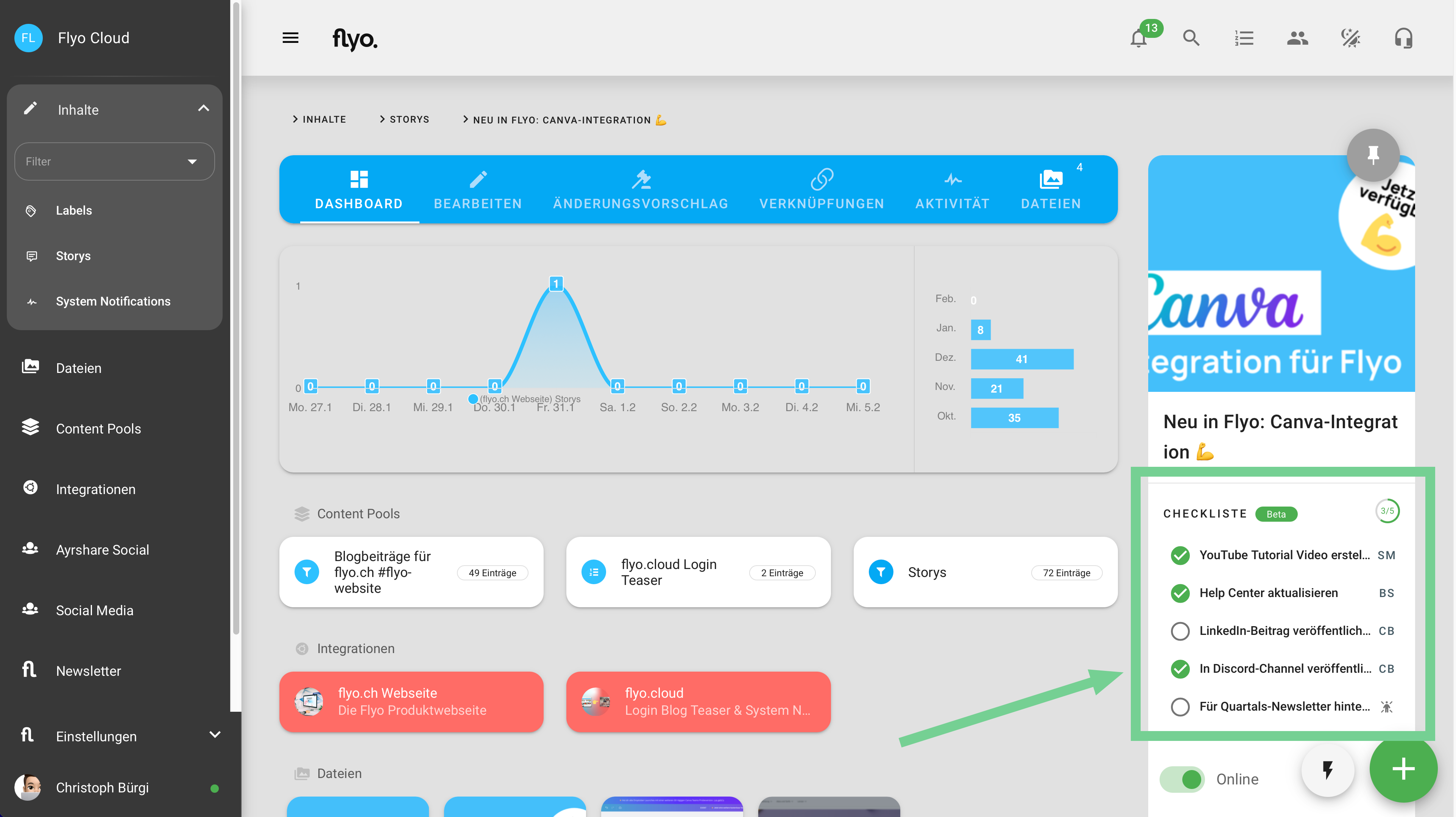Check LinkedIn-Beitrag veröffentlichen item

tap(1180, 631)
